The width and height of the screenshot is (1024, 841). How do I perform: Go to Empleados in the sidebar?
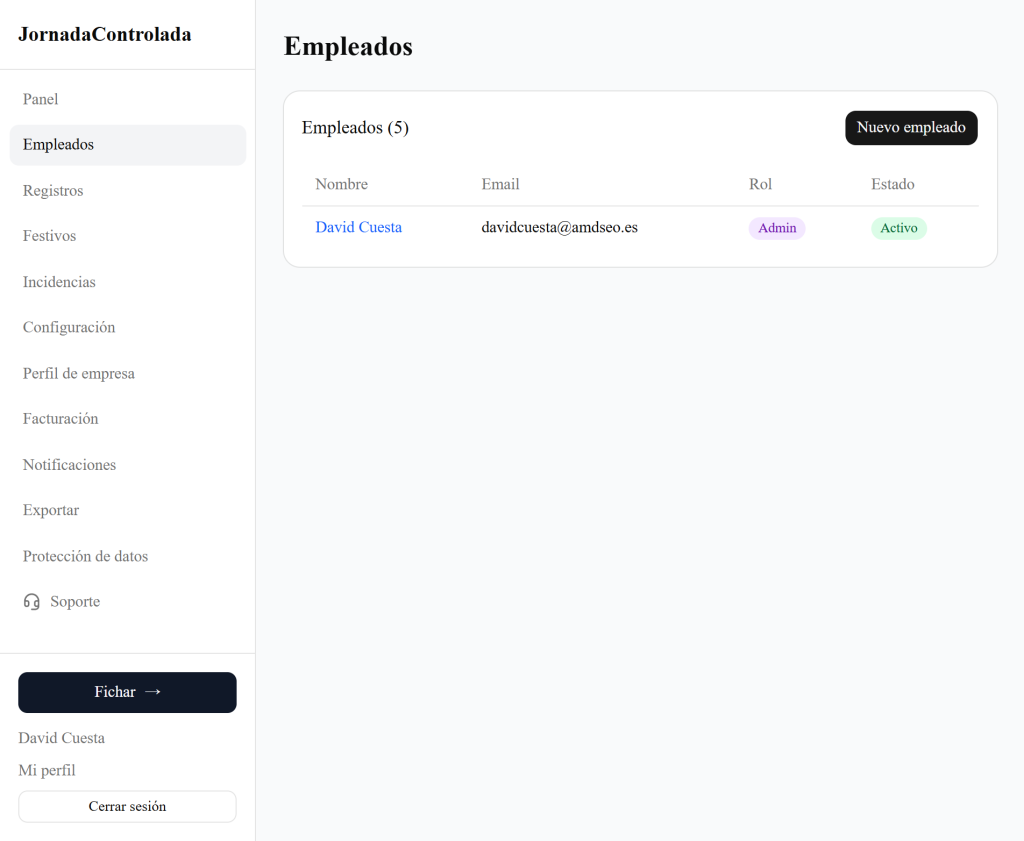[58, 145]
